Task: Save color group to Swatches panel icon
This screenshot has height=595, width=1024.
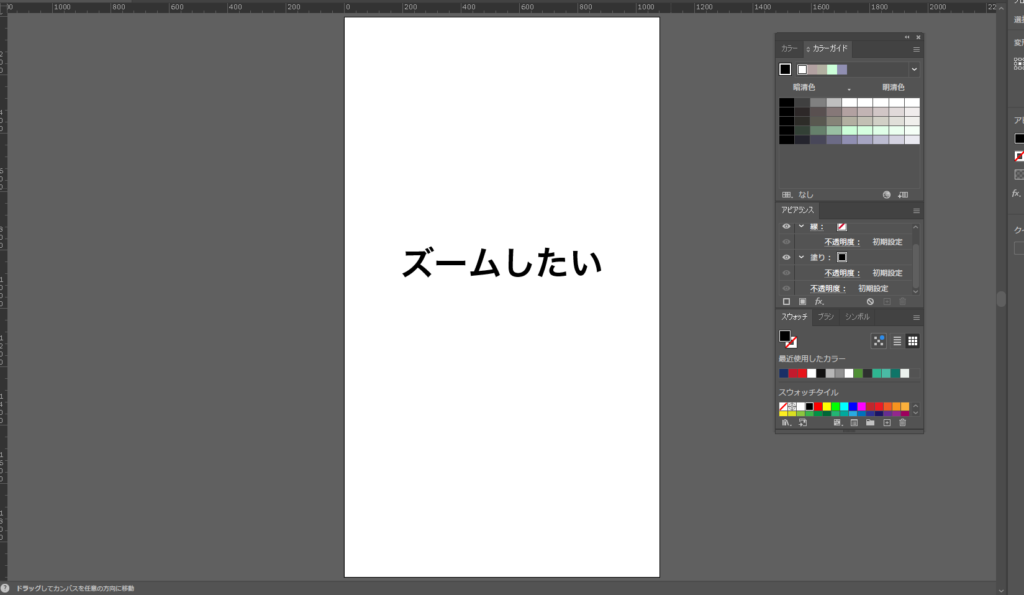Action: (x=903, y=195)
